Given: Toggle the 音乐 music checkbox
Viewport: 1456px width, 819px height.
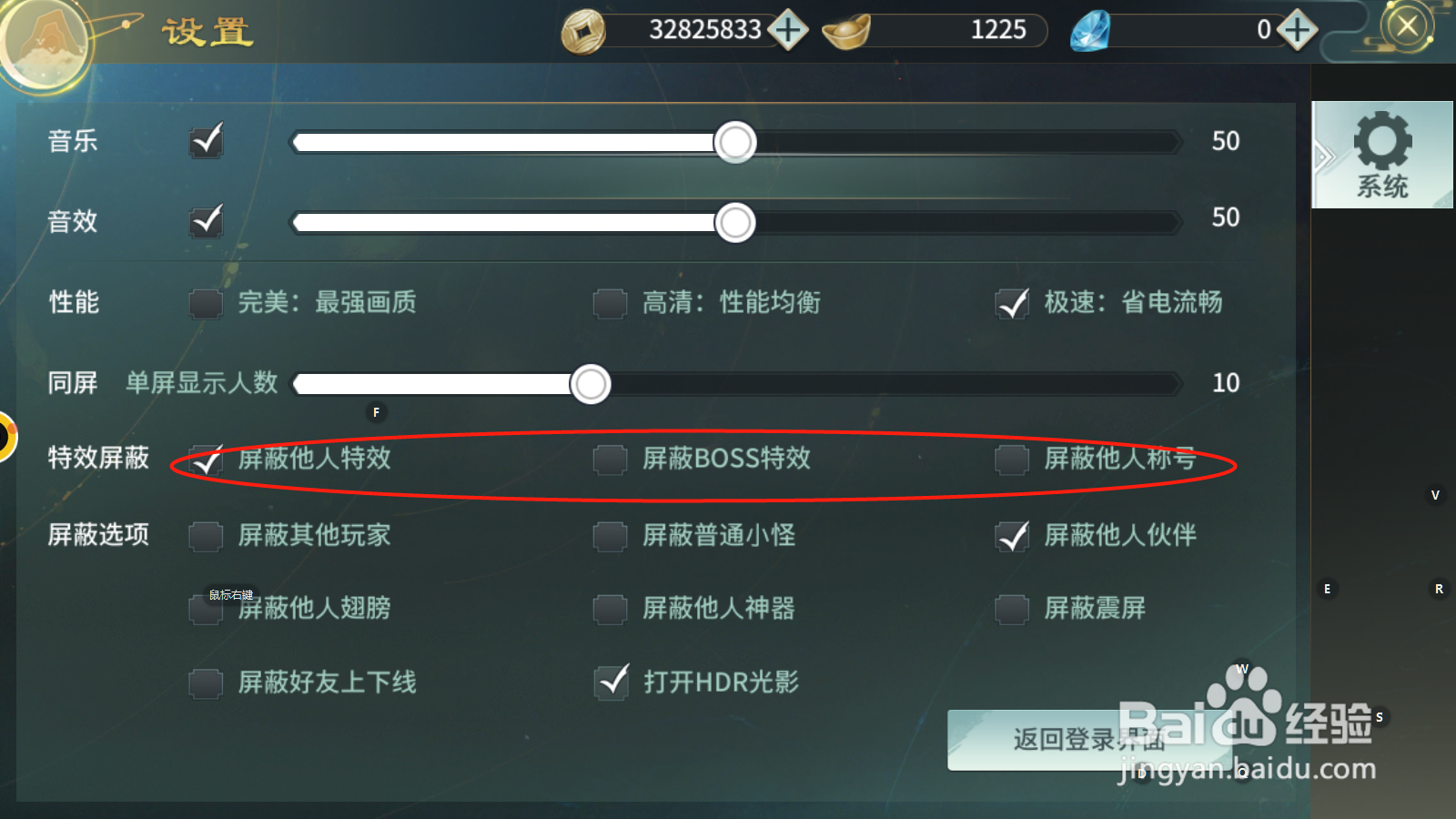Looking at the screenshot, I should click(207, 141).
